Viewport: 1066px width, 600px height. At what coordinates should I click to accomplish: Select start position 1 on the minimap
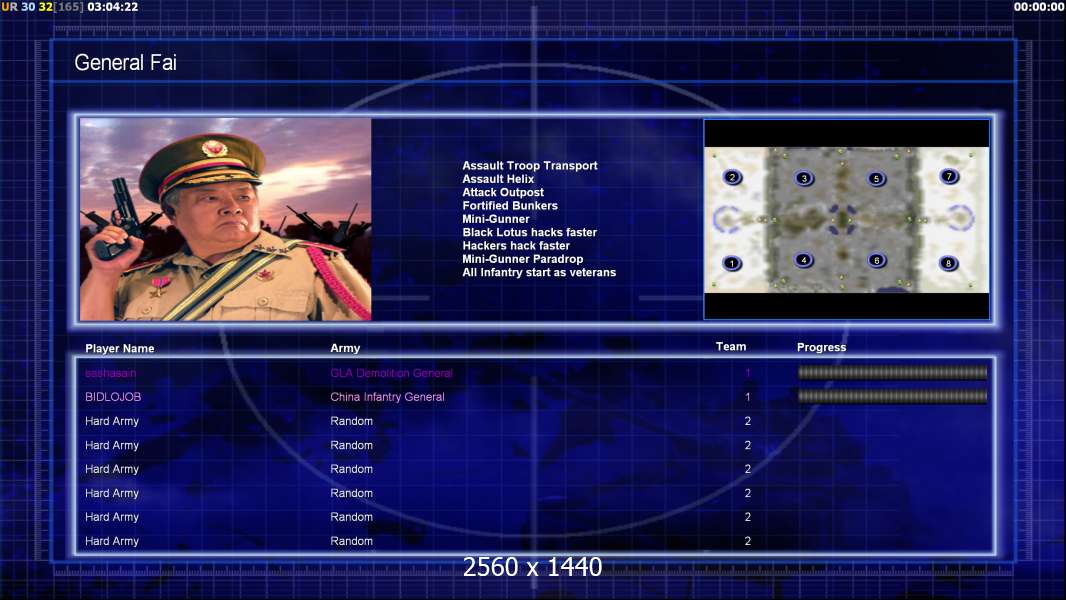[732, 263]
